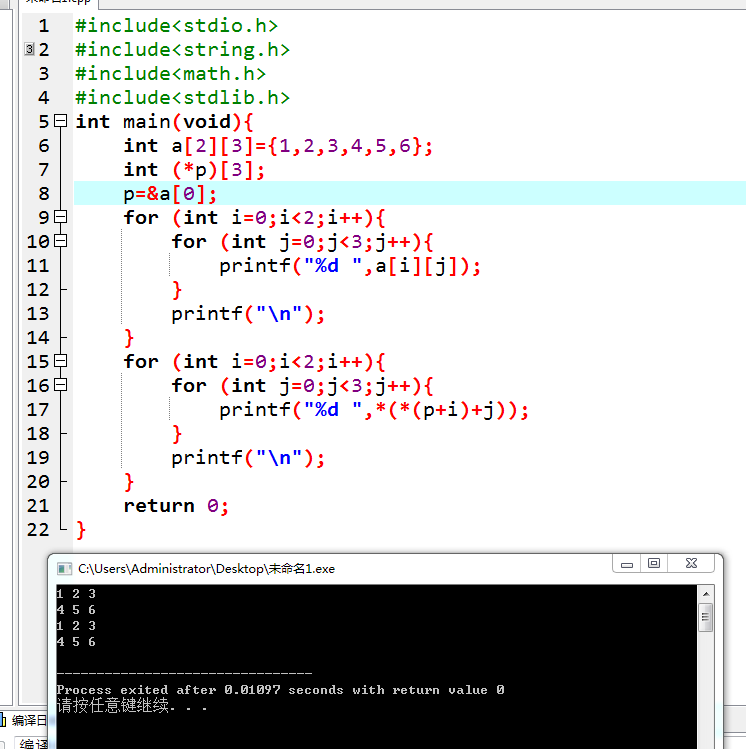The height and width of the screenshot is (749, 746).
Task: Click the "Process exited after 0.01097 seconds" message
Action: click(x=280, y=690)
